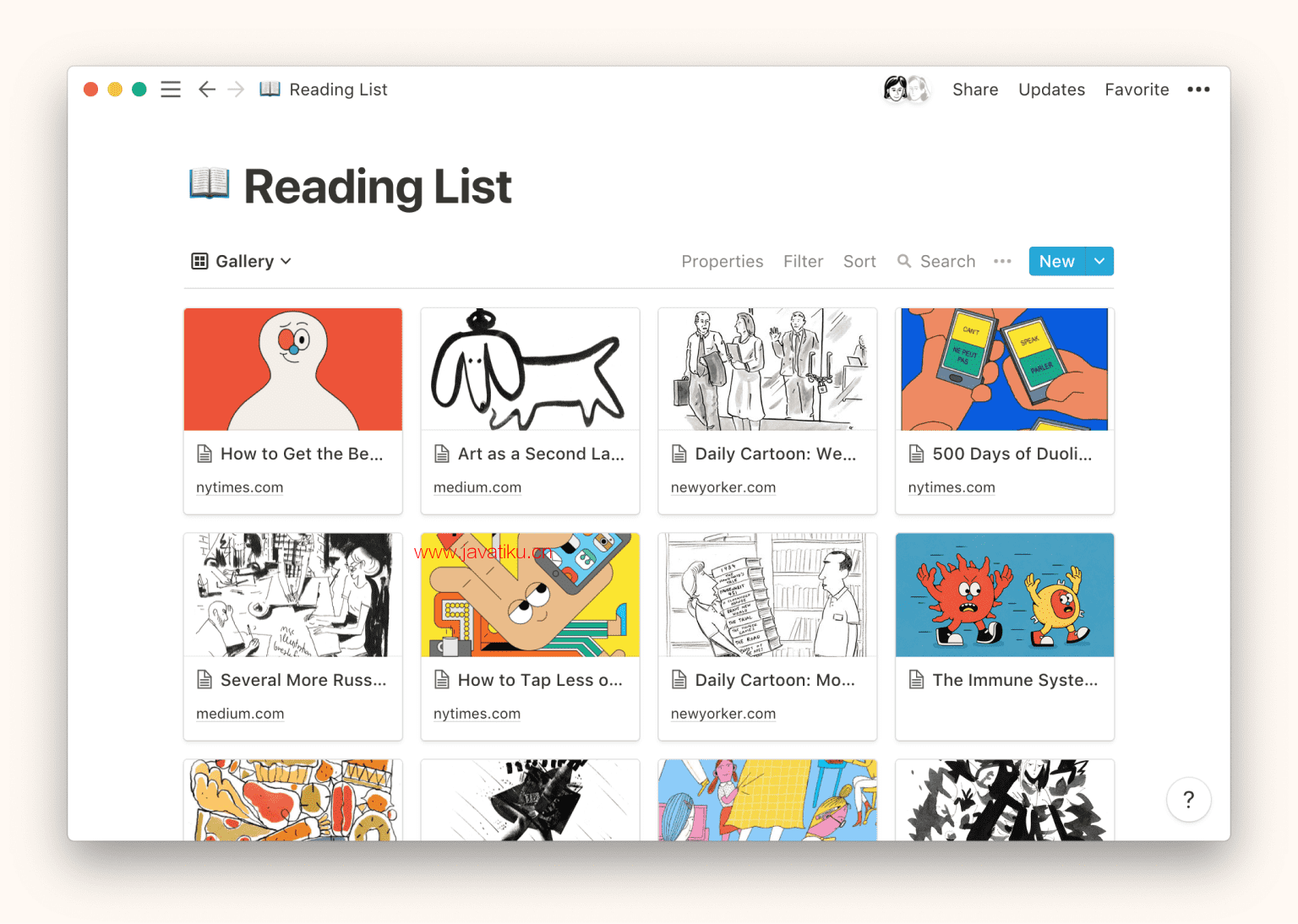Click the search magnifier icon

tap(904, 262)
